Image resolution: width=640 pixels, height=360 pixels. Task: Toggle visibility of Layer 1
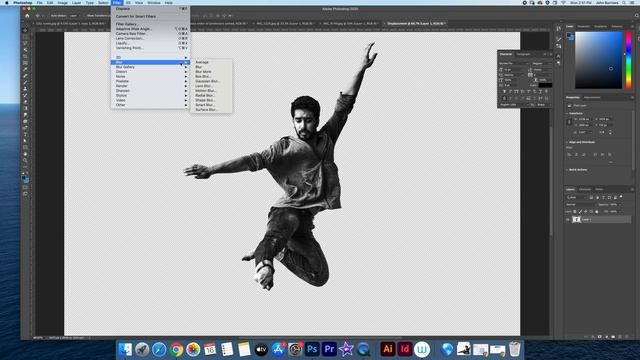pos(568,220)
